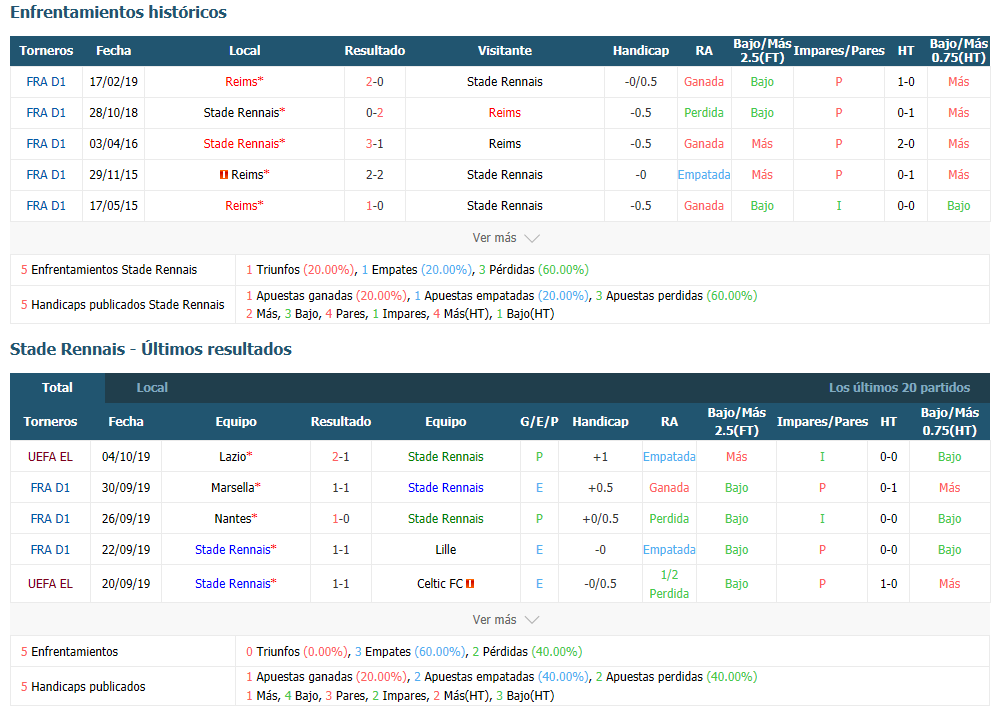The width and height of the screenshot is (1008, 715).
Task: Click Stade Rennais home team on 20/09/19
Action: (233, 584)
